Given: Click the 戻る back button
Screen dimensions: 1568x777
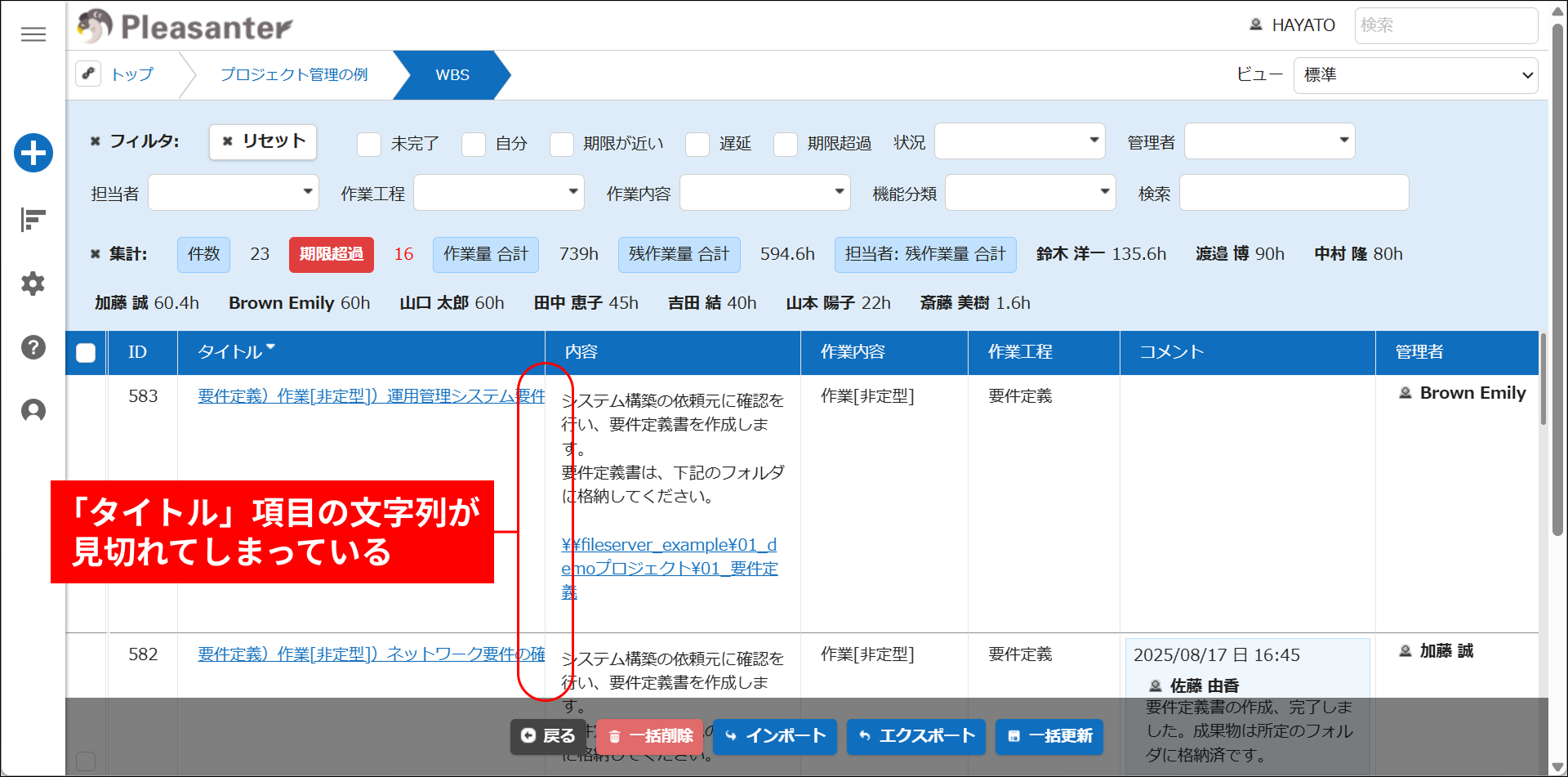Looking at the screenshot, I should pos(549,736).
